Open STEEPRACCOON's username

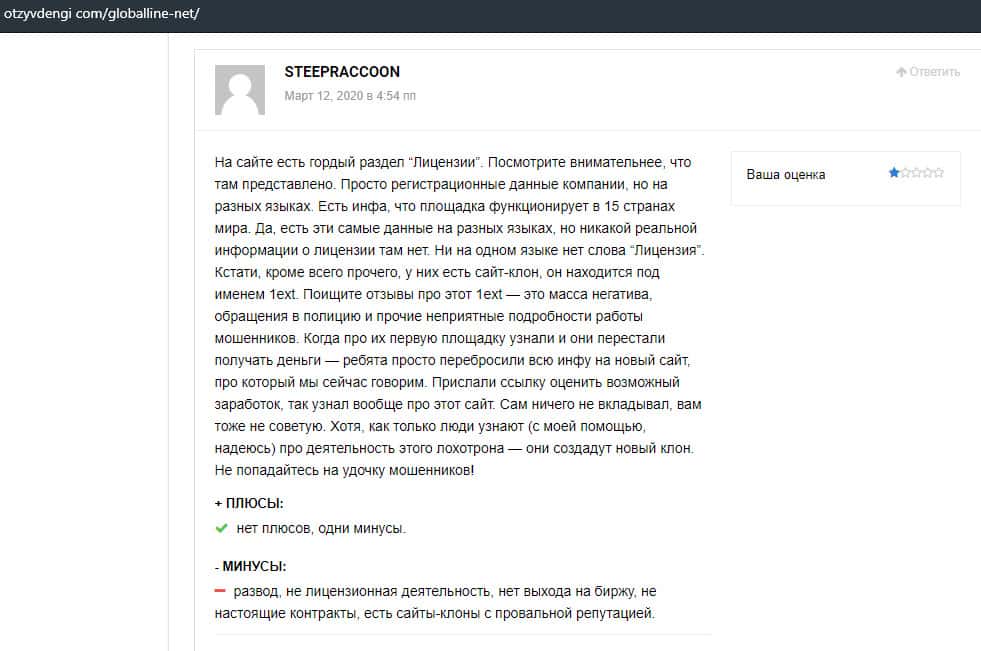[x=342, y=72]
